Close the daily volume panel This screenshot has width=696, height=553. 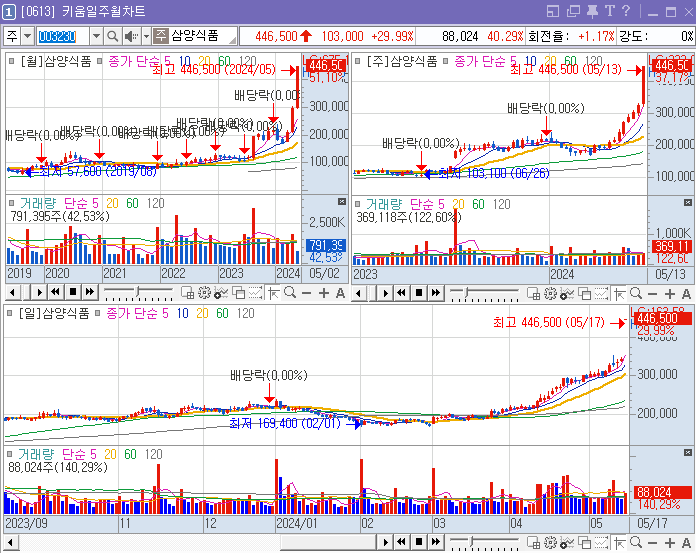688,453
